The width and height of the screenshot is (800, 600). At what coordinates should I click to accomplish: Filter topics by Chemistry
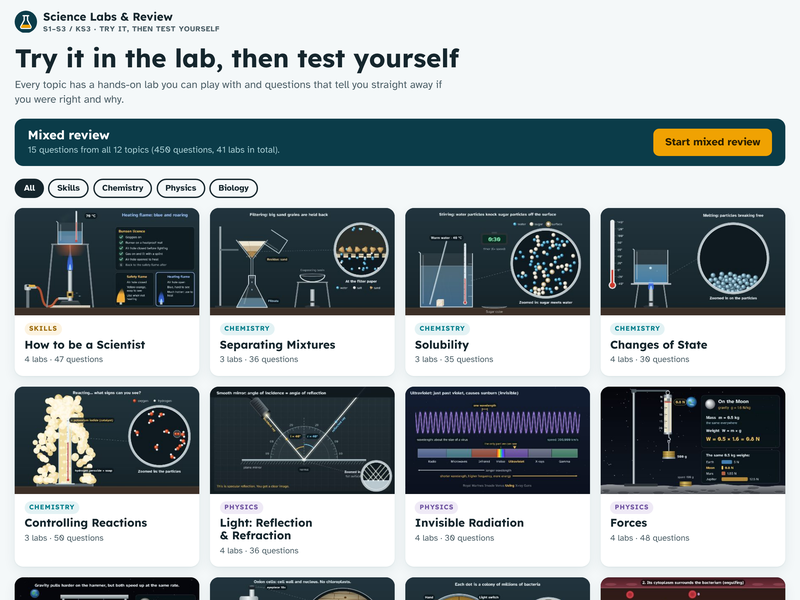tap(122, 188)
